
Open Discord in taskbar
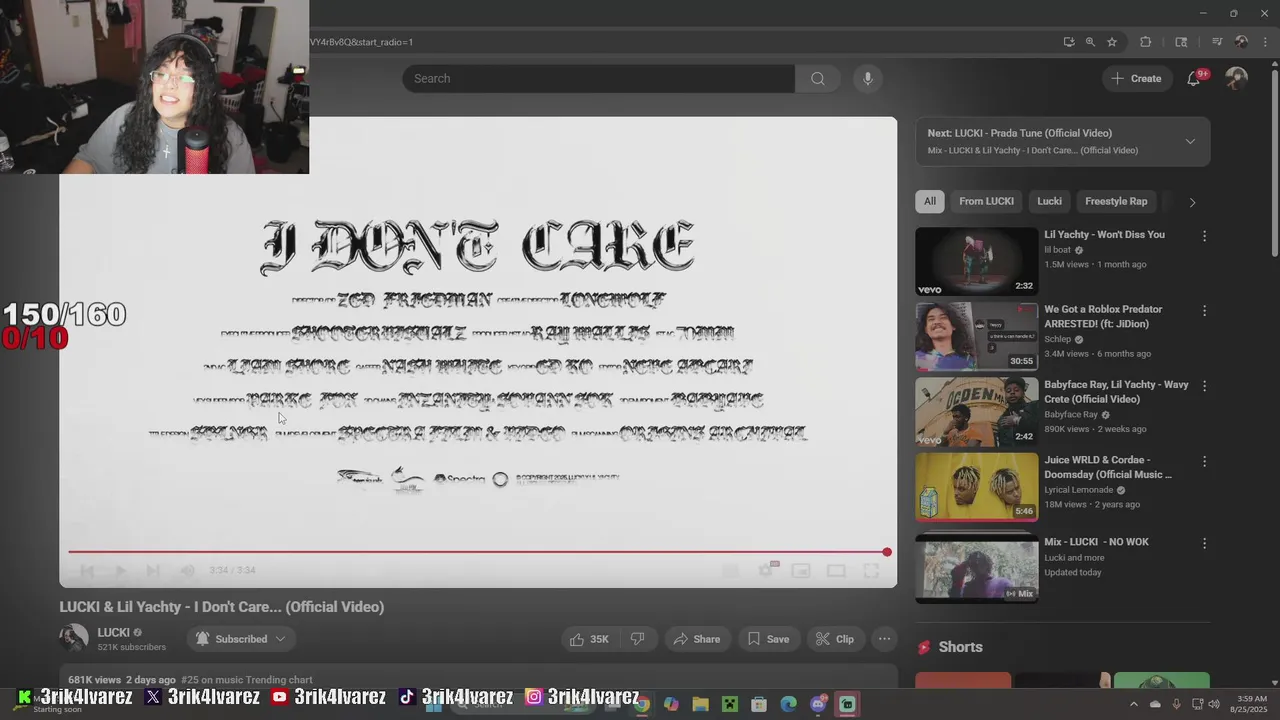click(818, 704)
